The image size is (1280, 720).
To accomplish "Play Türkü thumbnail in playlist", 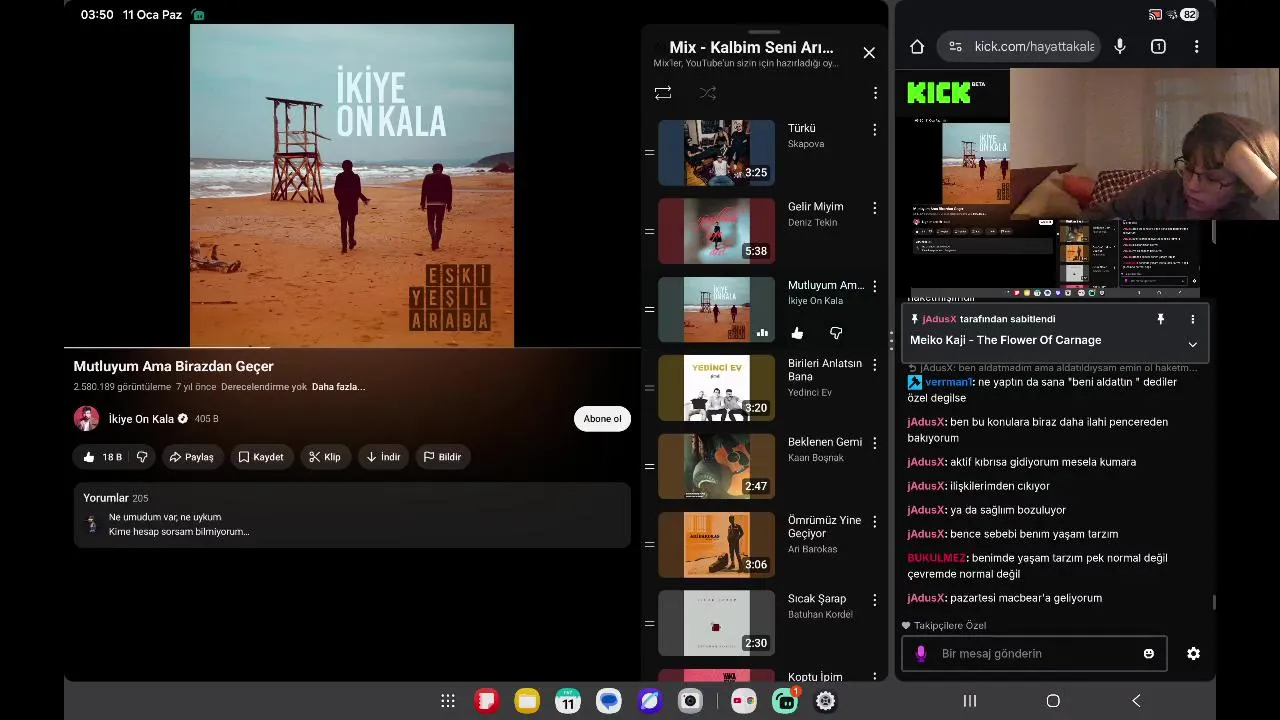I will (x=716, y=153).
